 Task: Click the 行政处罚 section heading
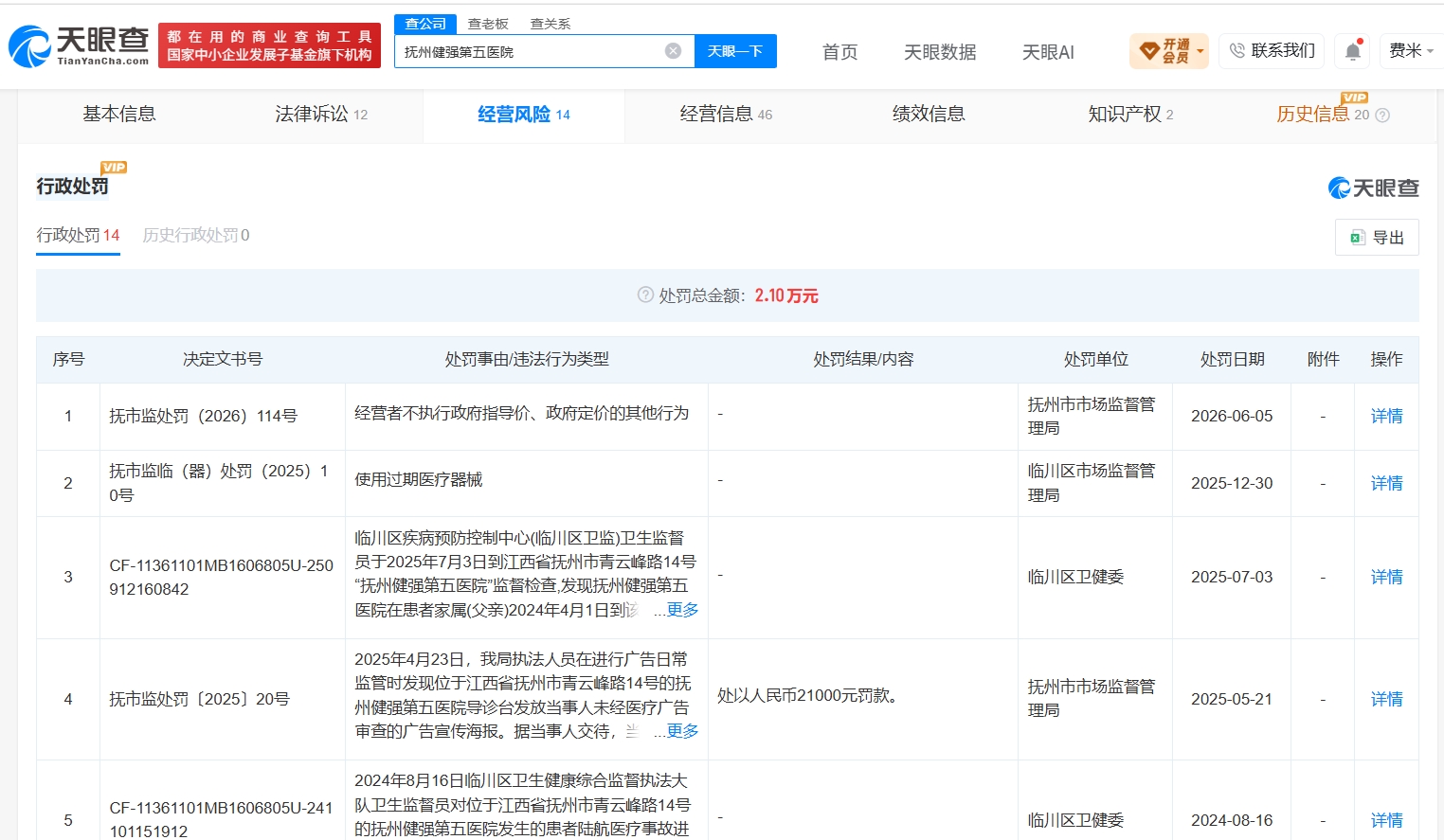point(73,187)
